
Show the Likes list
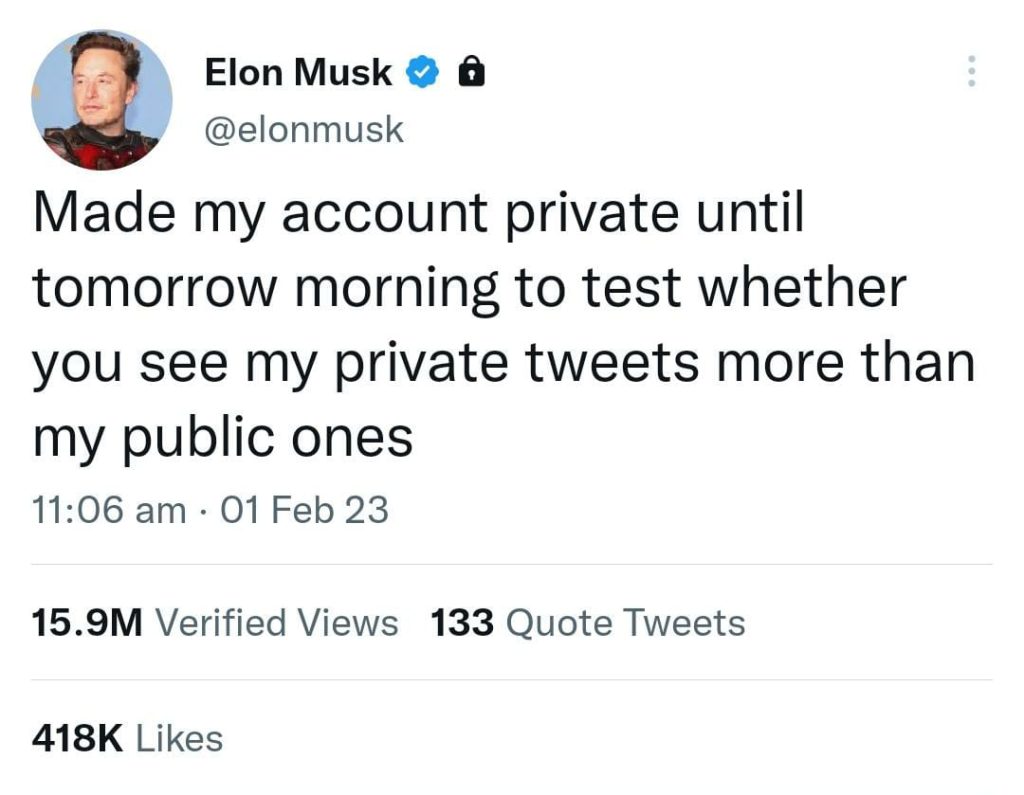pos(180,738)
